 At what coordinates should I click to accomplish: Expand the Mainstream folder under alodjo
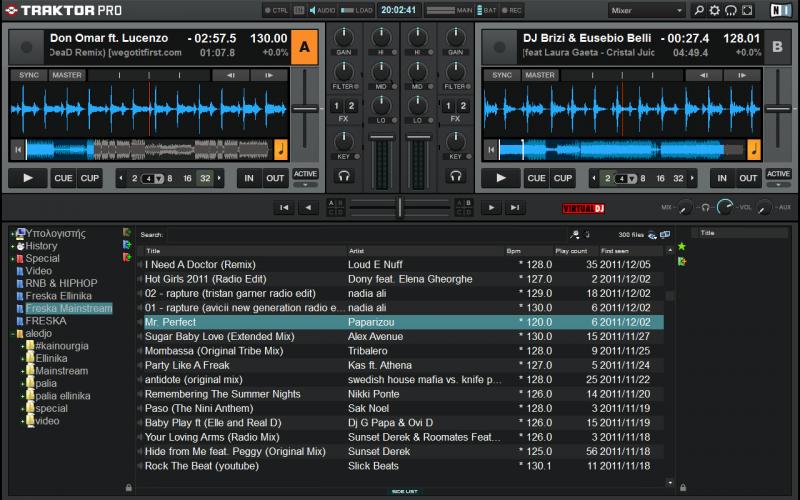click(x=23, y=371)
